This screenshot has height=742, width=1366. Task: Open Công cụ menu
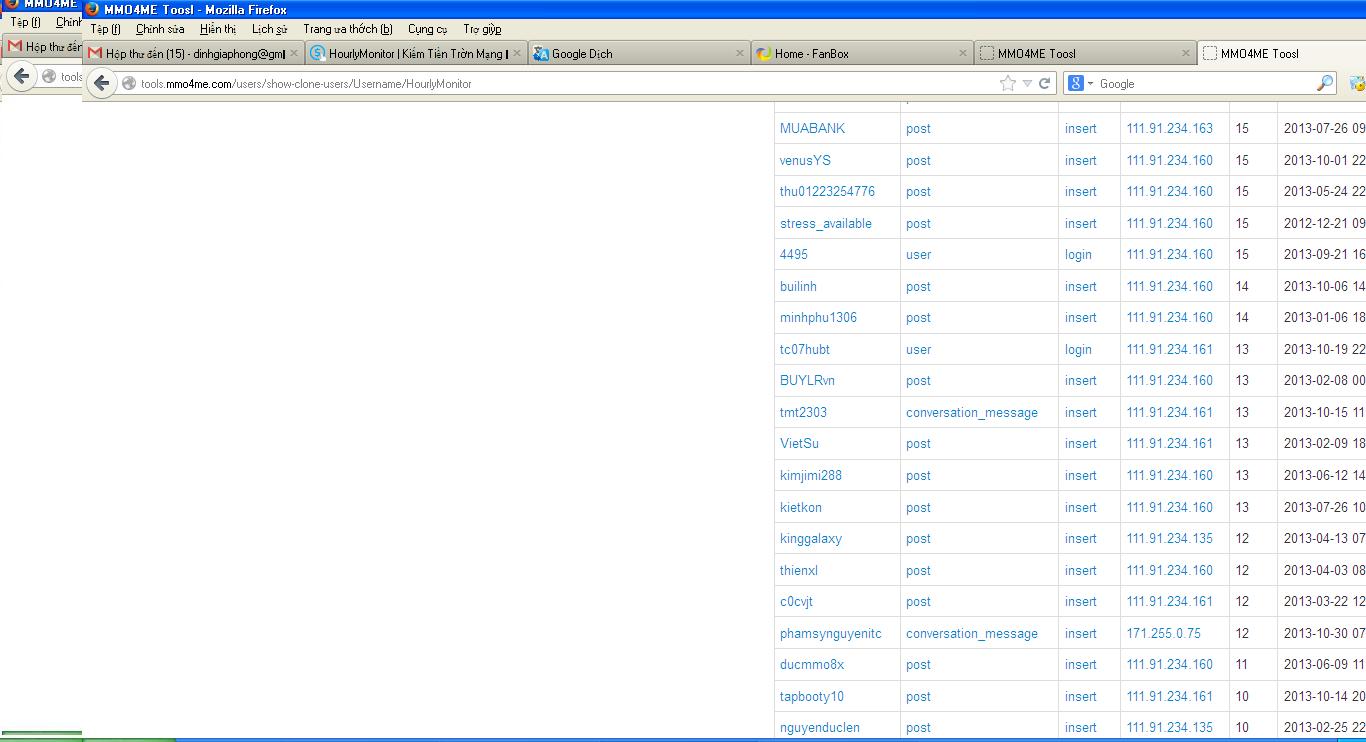pyautogui.click(x=427, y=29)
